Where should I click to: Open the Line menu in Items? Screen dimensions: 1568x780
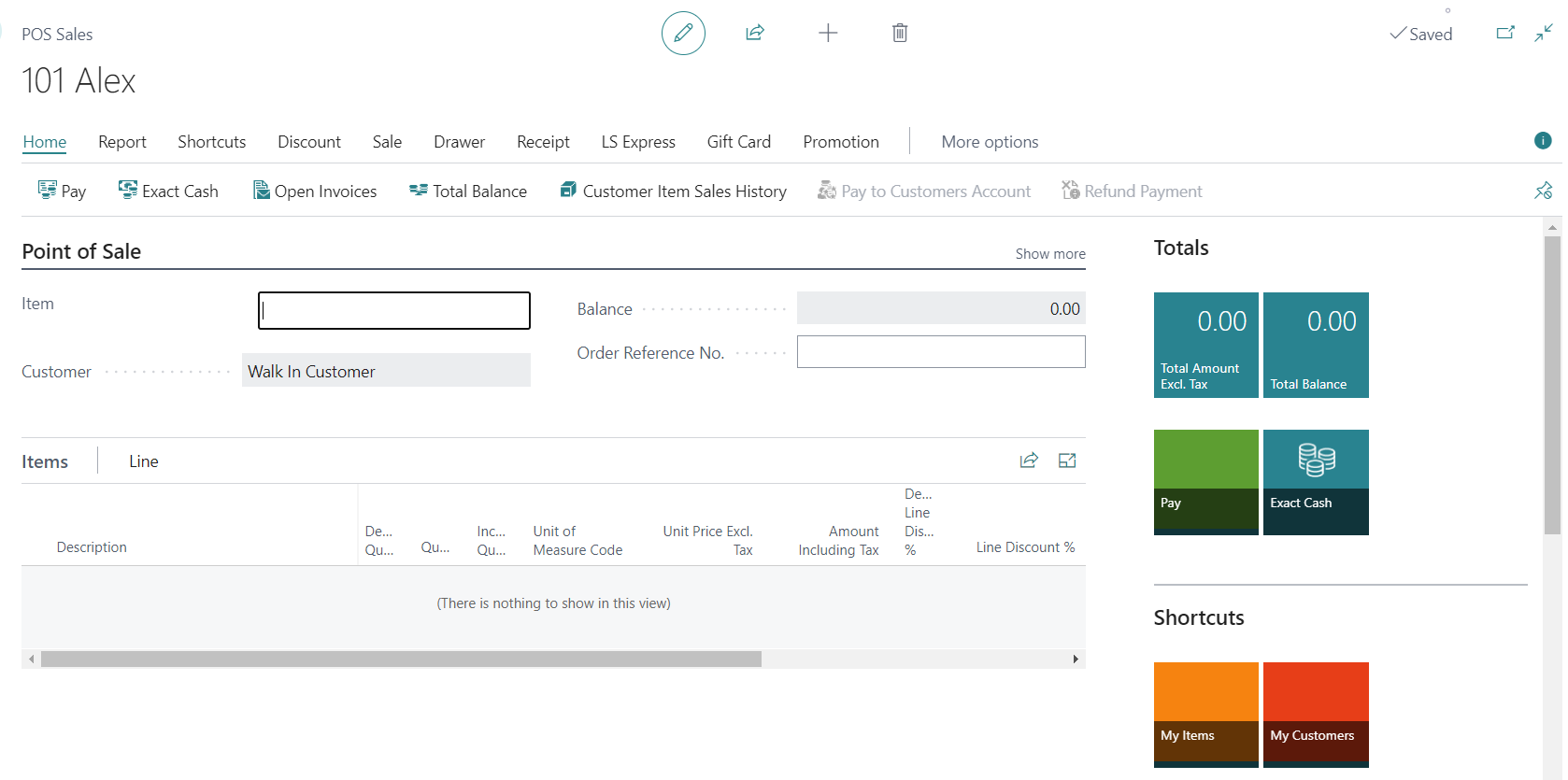point(144,461)
